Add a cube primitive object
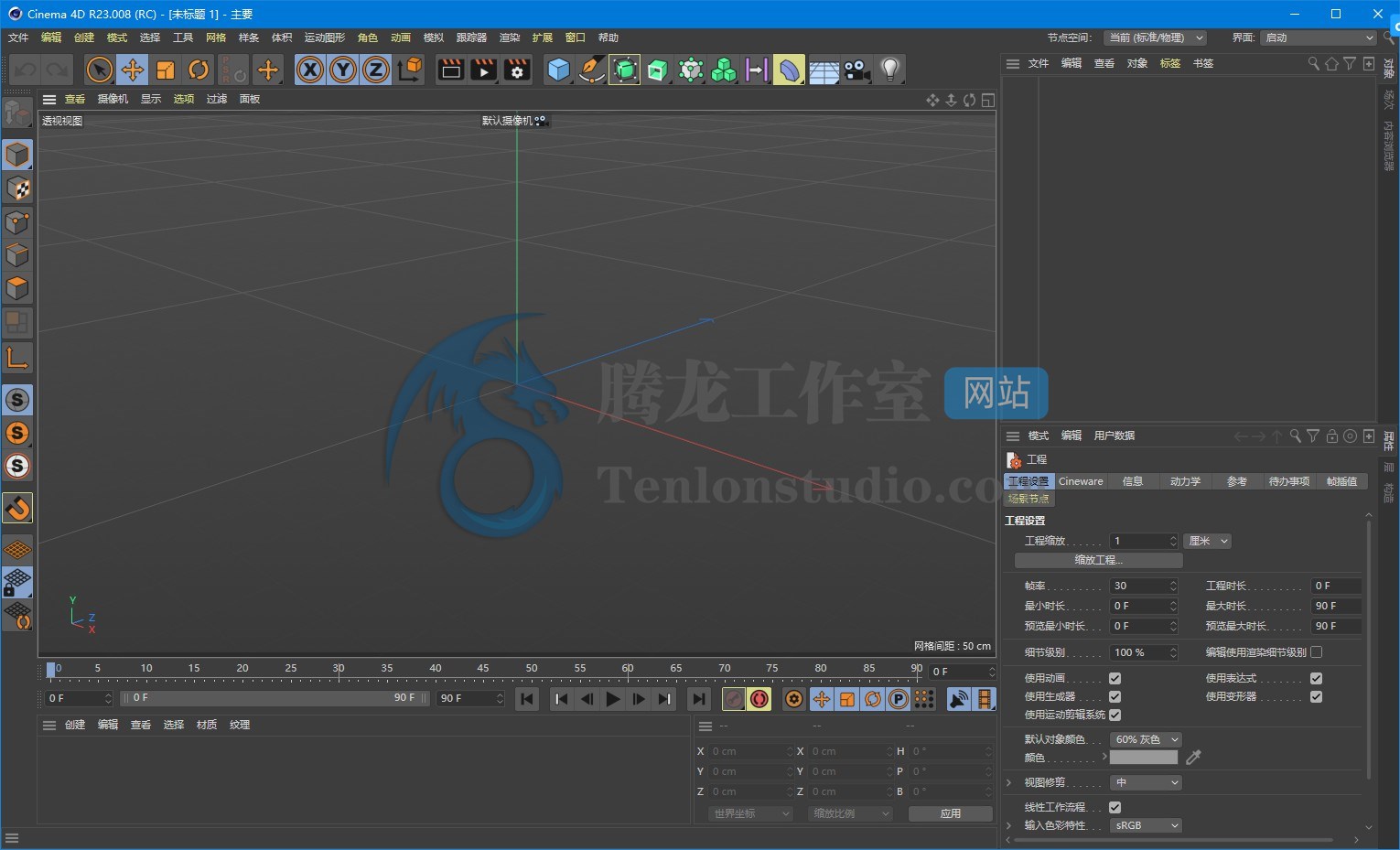 (x=559, y=70)
